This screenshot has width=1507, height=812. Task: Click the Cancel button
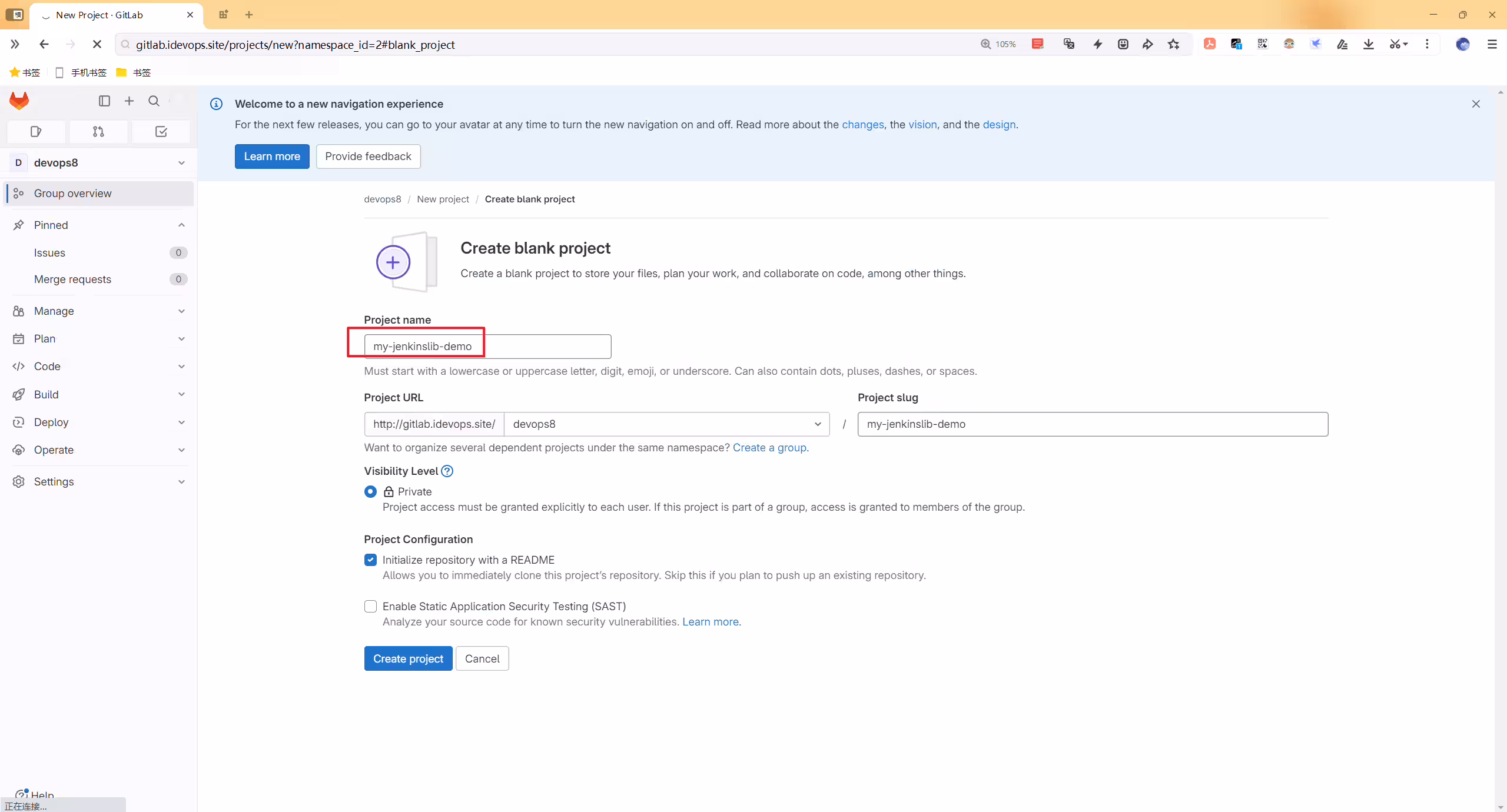point(482,659)
